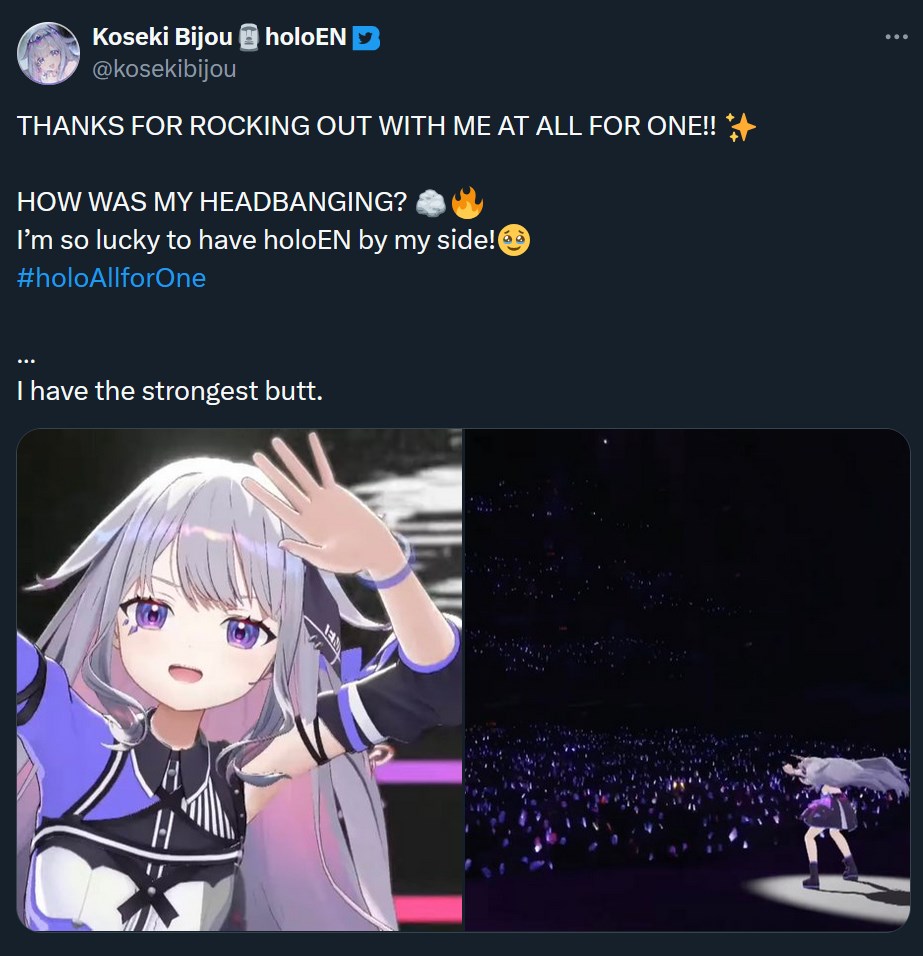This screenshot has width=923, height=956.
Task: Click the moai statue emoji in name
Action: tap(248, 37)
